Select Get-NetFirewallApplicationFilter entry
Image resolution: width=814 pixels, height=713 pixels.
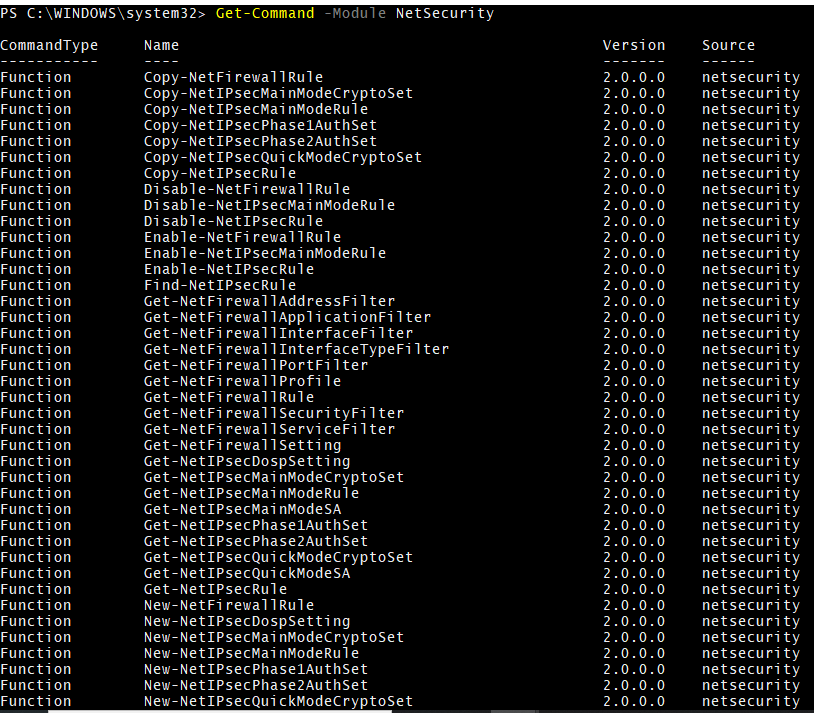(x=287, y=317)
